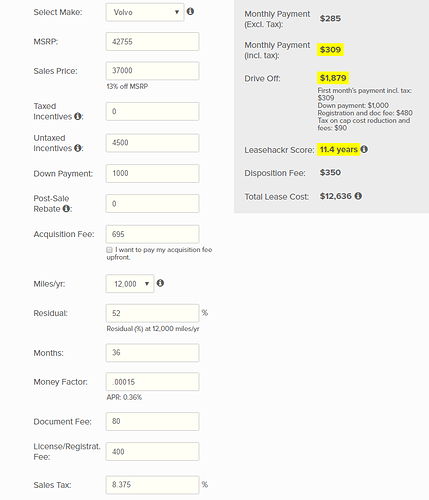Click the Document Fee field showing 80
This screenshot has width=429, height=500.
click(153, 421)
